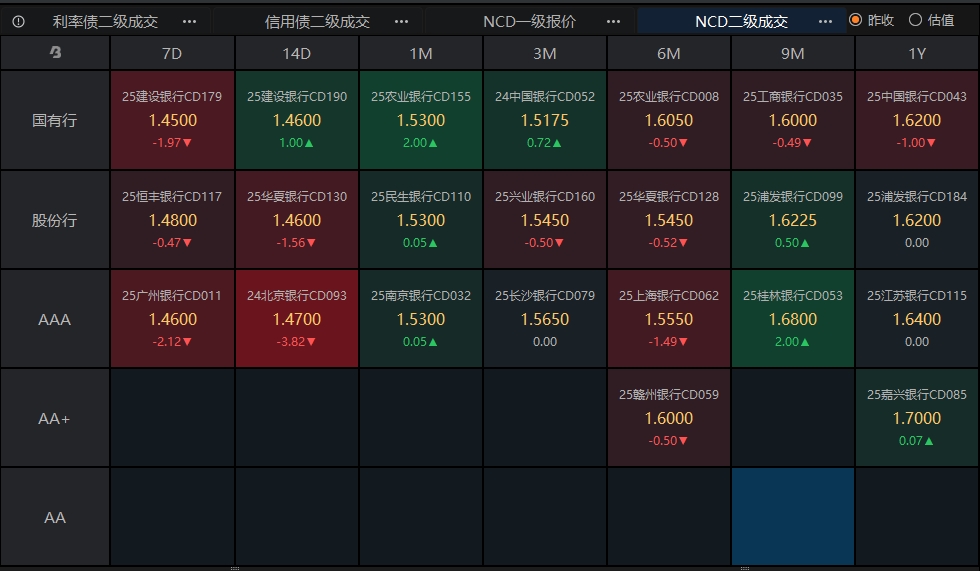Click the 14D column header

pyautogui.click(x=296, y=53)
